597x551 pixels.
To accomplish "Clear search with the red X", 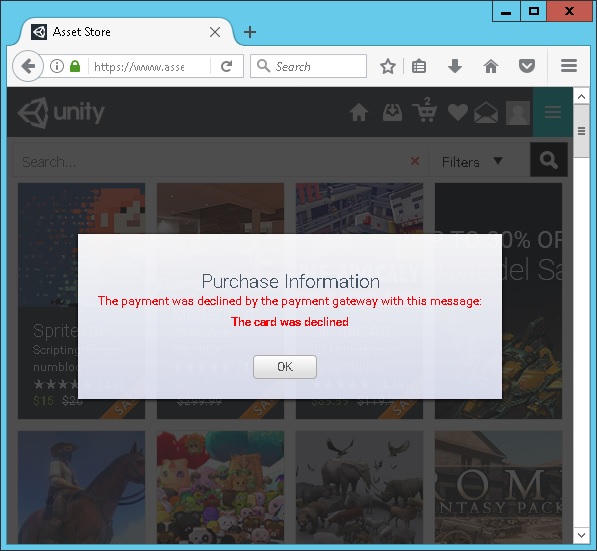I will click(415, 161).
